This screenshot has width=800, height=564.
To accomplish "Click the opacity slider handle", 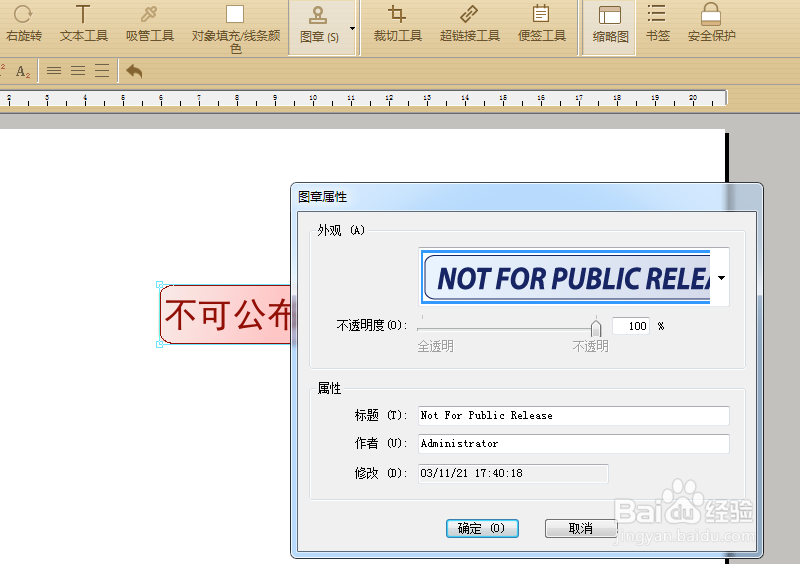I will click(595, 327).
